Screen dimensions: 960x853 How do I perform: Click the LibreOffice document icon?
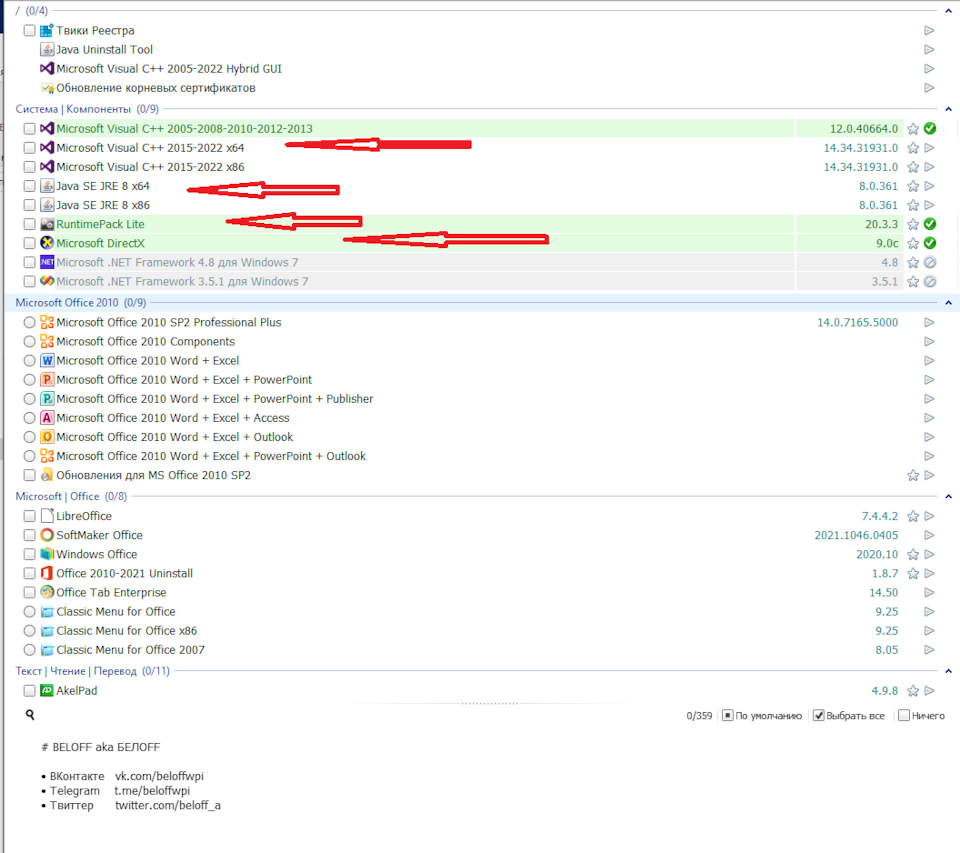[47, 516]
